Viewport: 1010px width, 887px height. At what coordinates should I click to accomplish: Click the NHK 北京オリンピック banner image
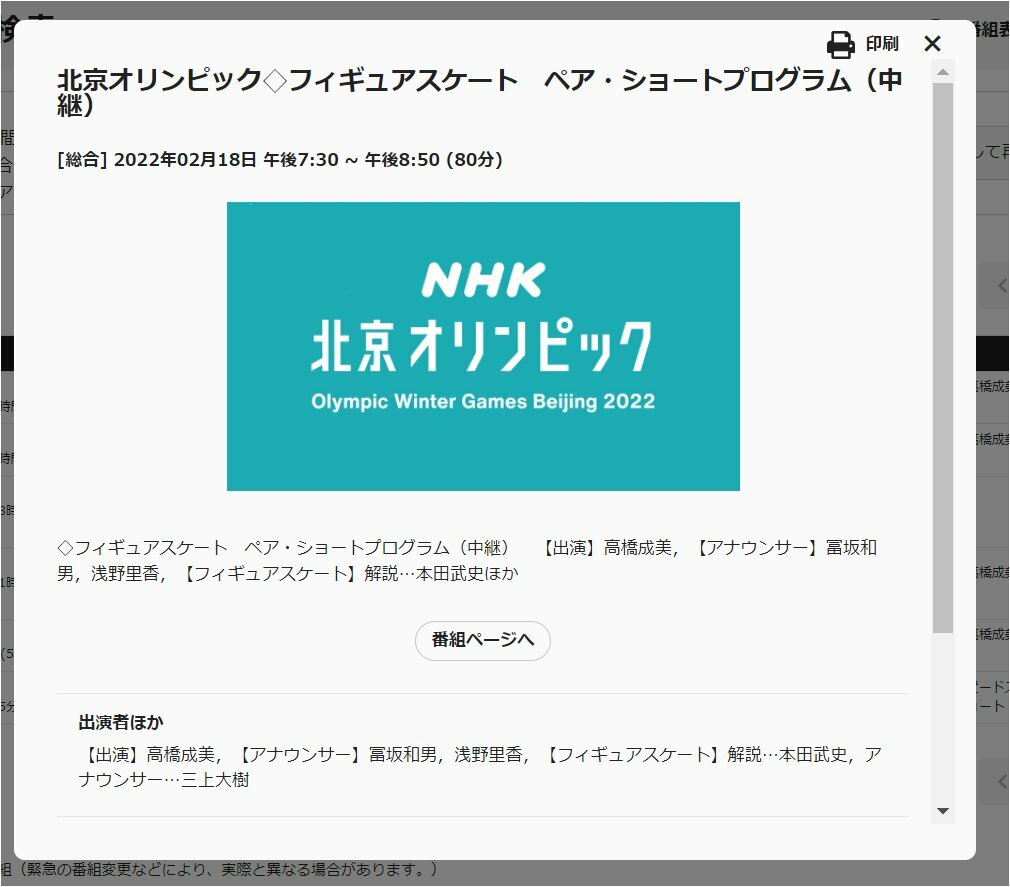point(483,347)
